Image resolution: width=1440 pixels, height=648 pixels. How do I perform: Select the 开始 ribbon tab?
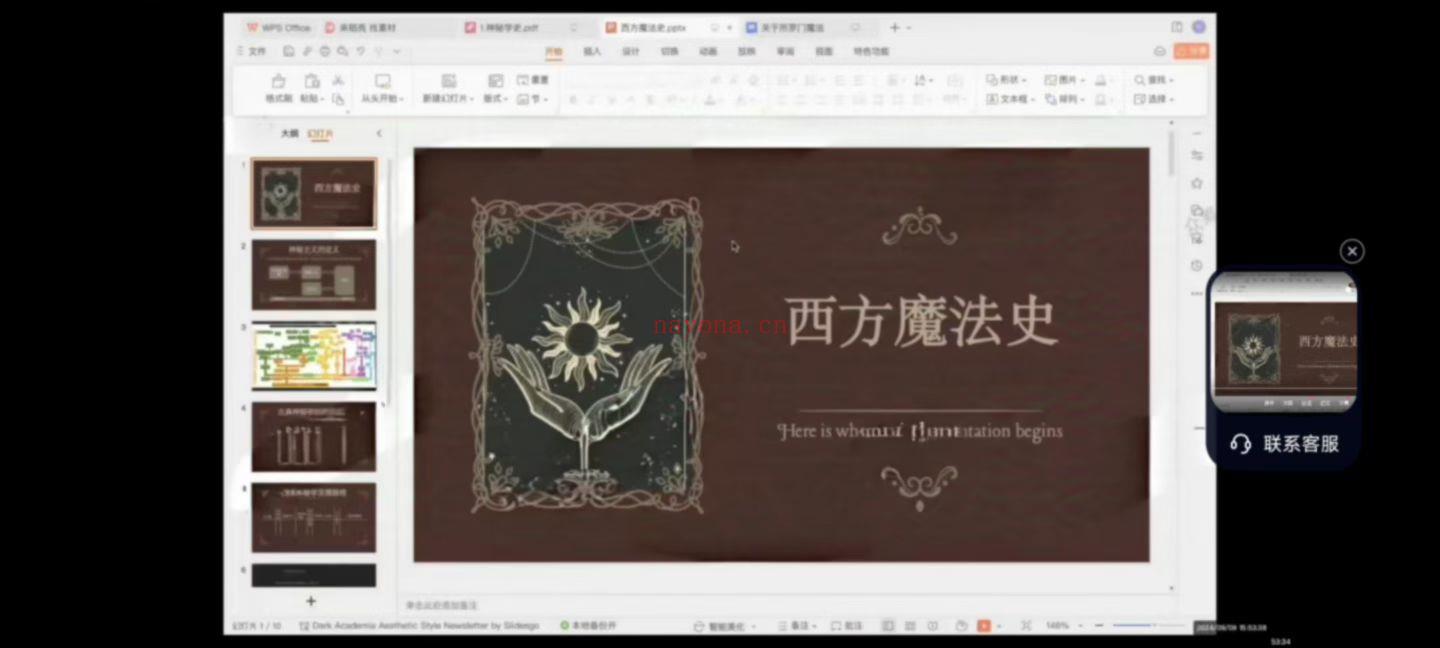[x=553, y=51]
